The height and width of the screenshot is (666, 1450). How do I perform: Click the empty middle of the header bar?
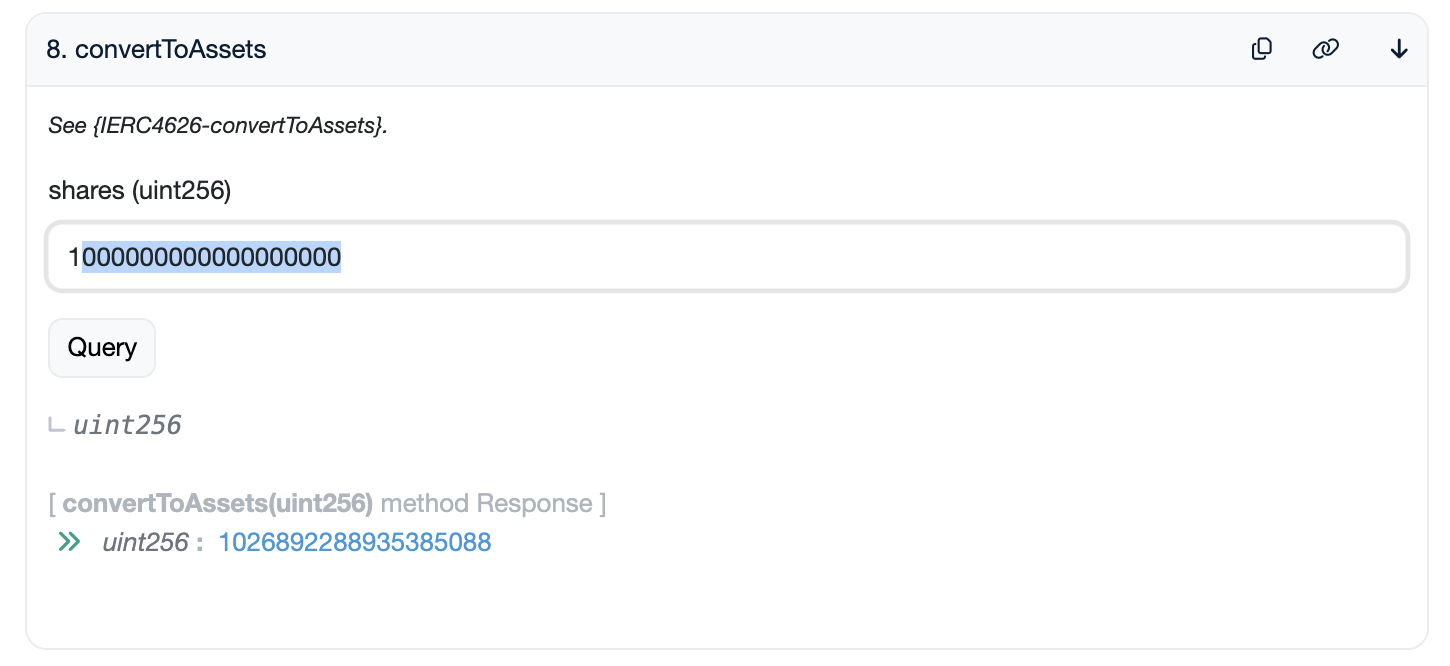click(x=750, y=49)
